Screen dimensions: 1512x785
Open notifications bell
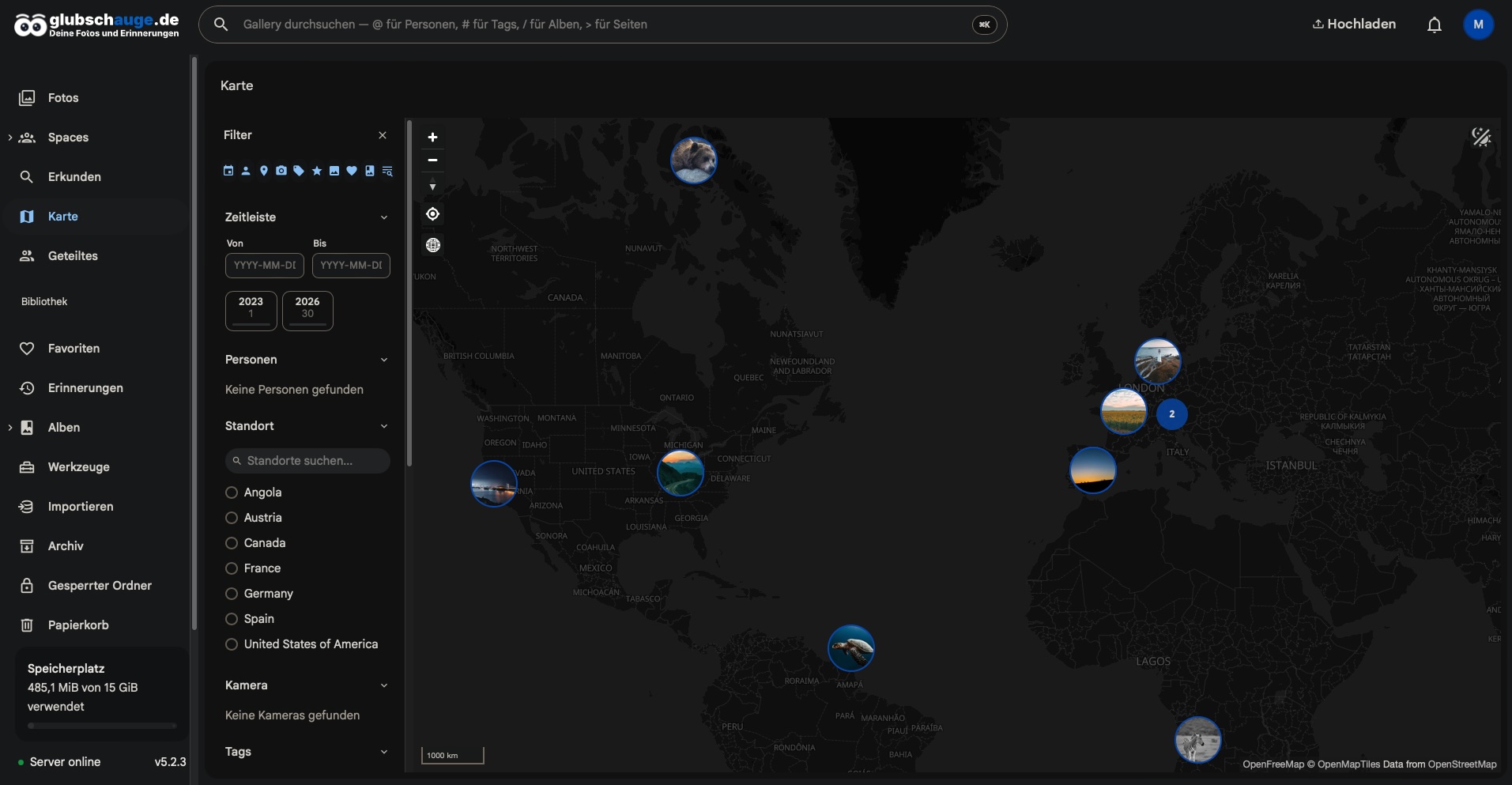coord(1435,25)
